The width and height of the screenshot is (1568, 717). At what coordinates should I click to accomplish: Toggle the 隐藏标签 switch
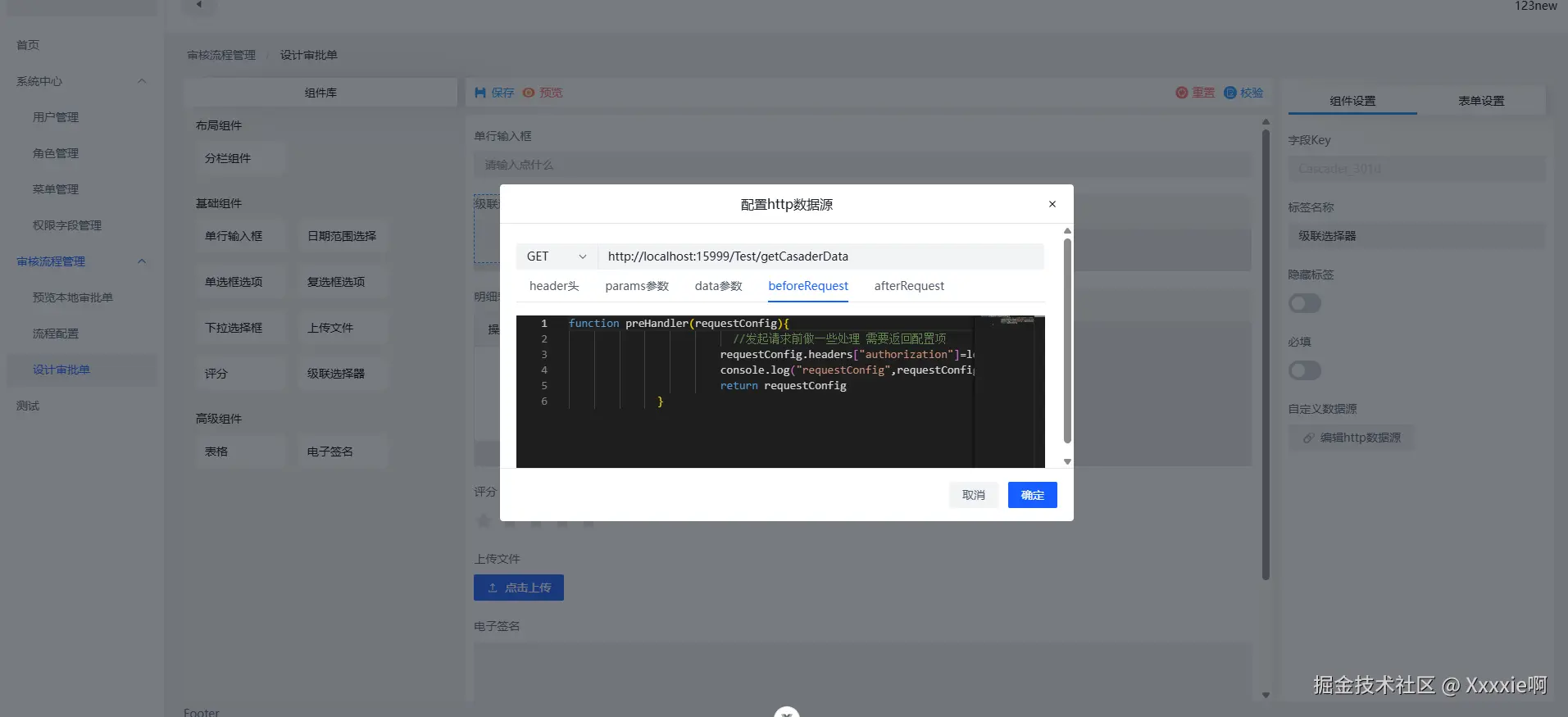click(x=1305, y=304)
